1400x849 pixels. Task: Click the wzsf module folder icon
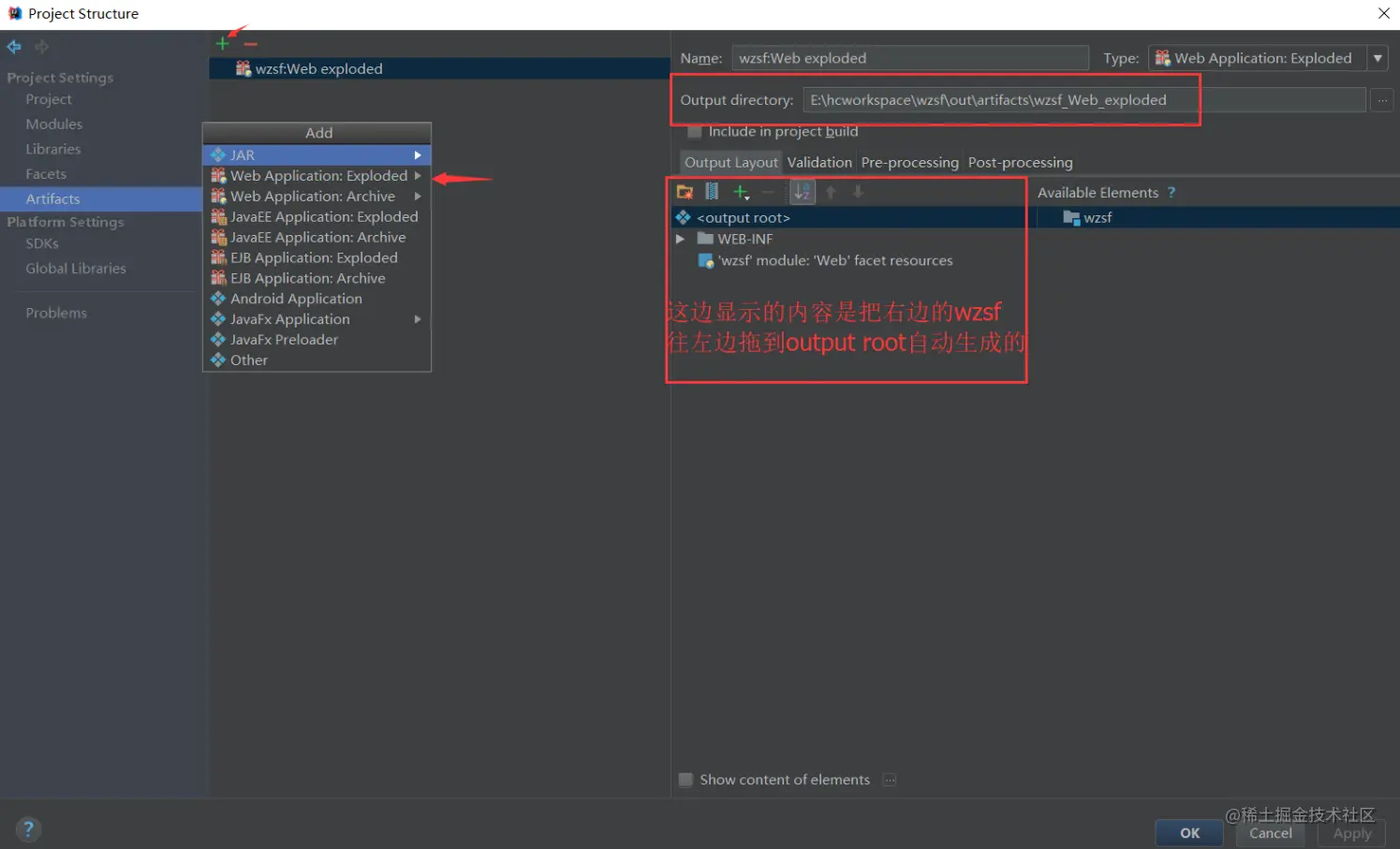(1071, 217)
